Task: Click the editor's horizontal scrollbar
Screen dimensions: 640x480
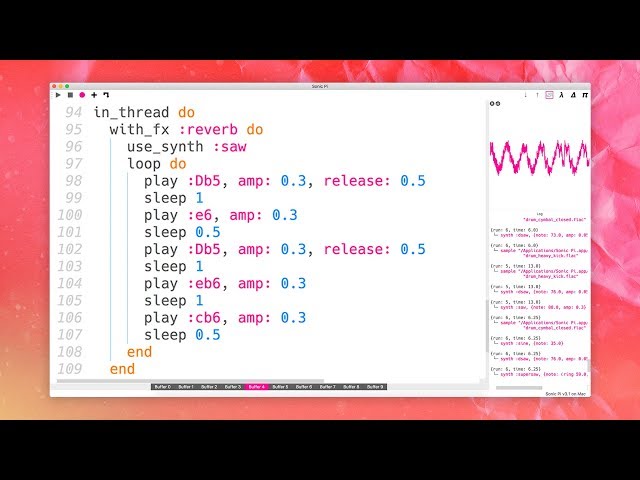Action: 190,381
